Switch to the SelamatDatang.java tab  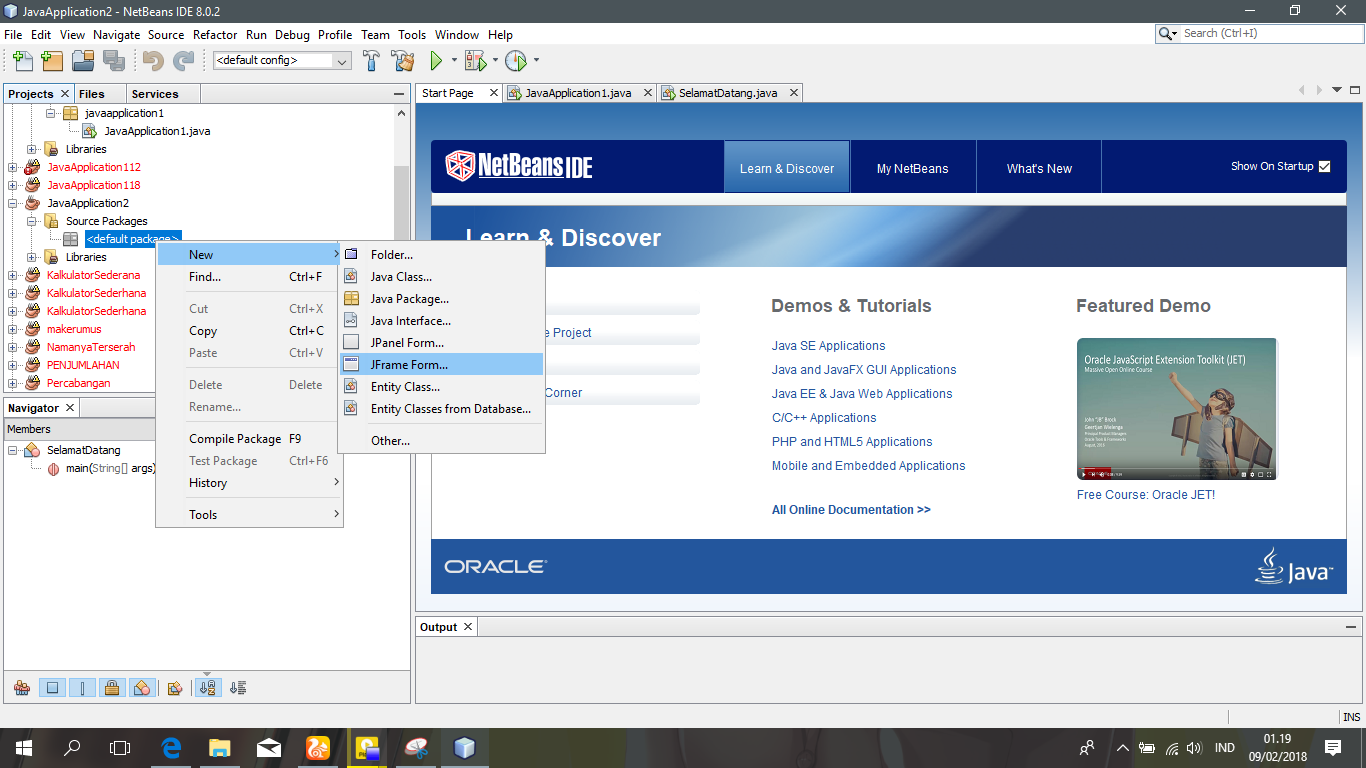(x=727, y=92)
